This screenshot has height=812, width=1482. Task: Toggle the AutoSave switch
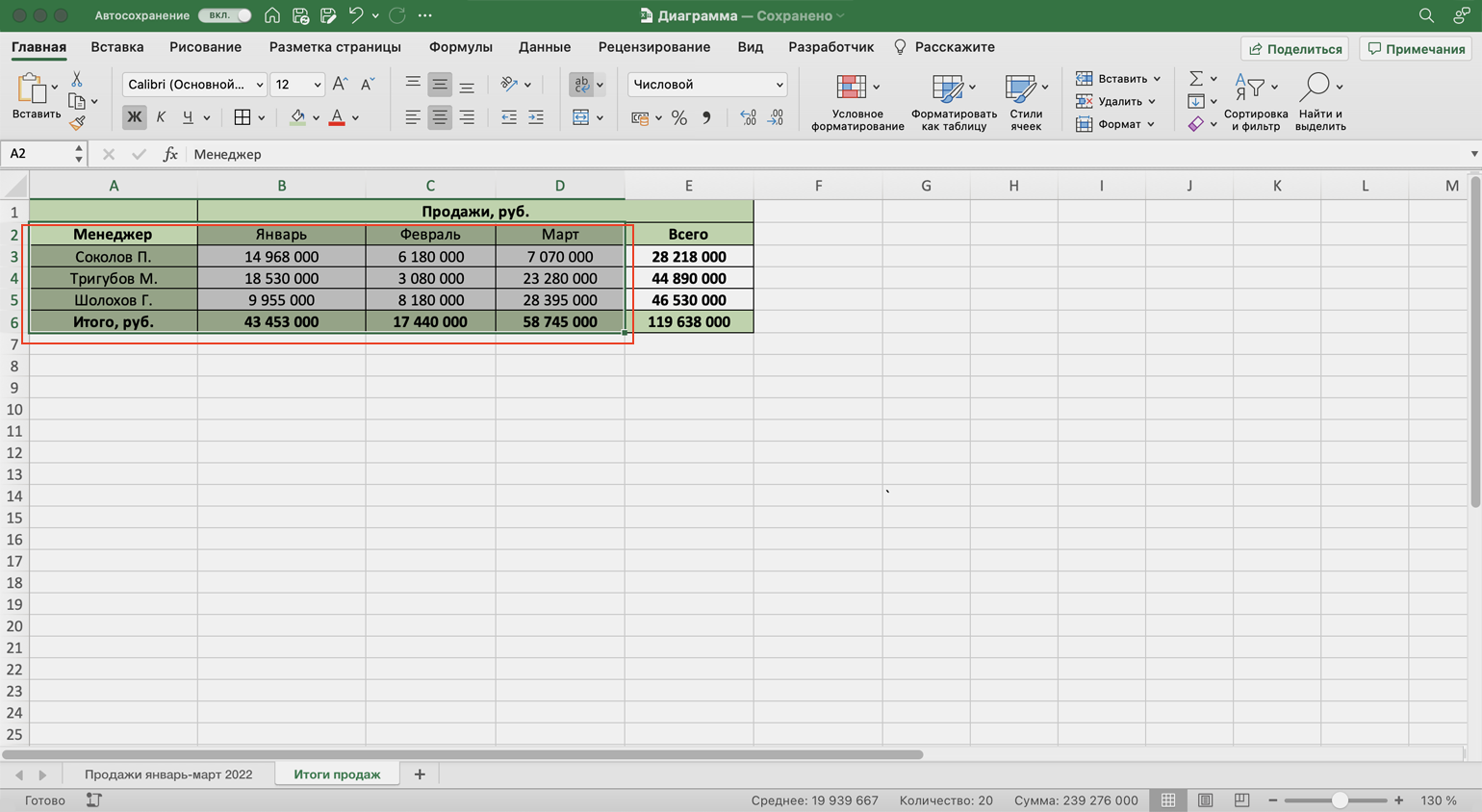point(224,15)
